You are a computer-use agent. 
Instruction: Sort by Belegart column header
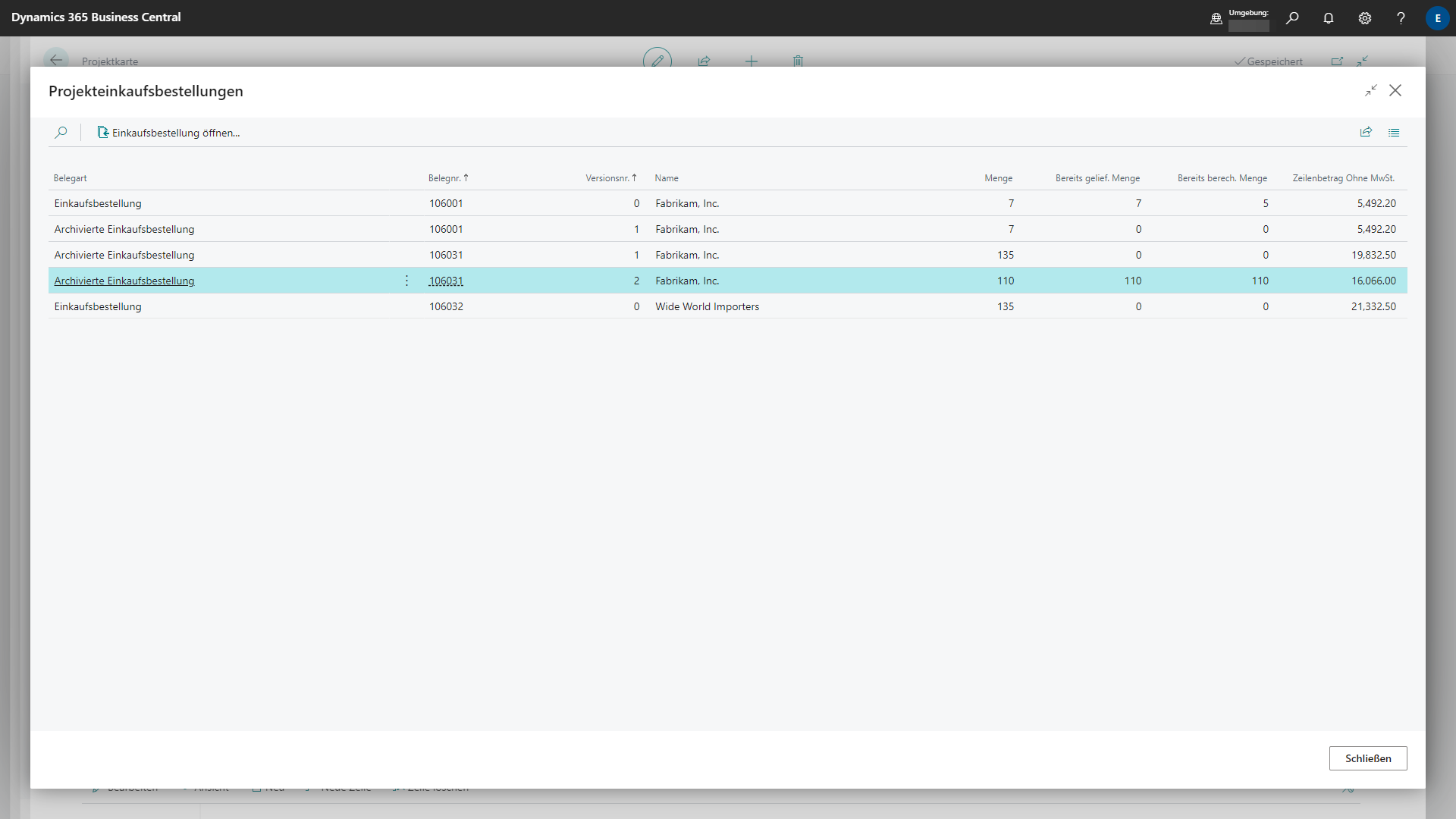(71, 178)
